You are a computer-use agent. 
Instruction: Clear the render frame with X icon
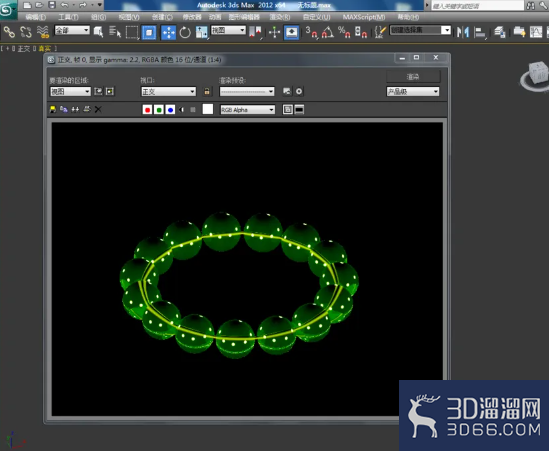[x=98, y=110]
